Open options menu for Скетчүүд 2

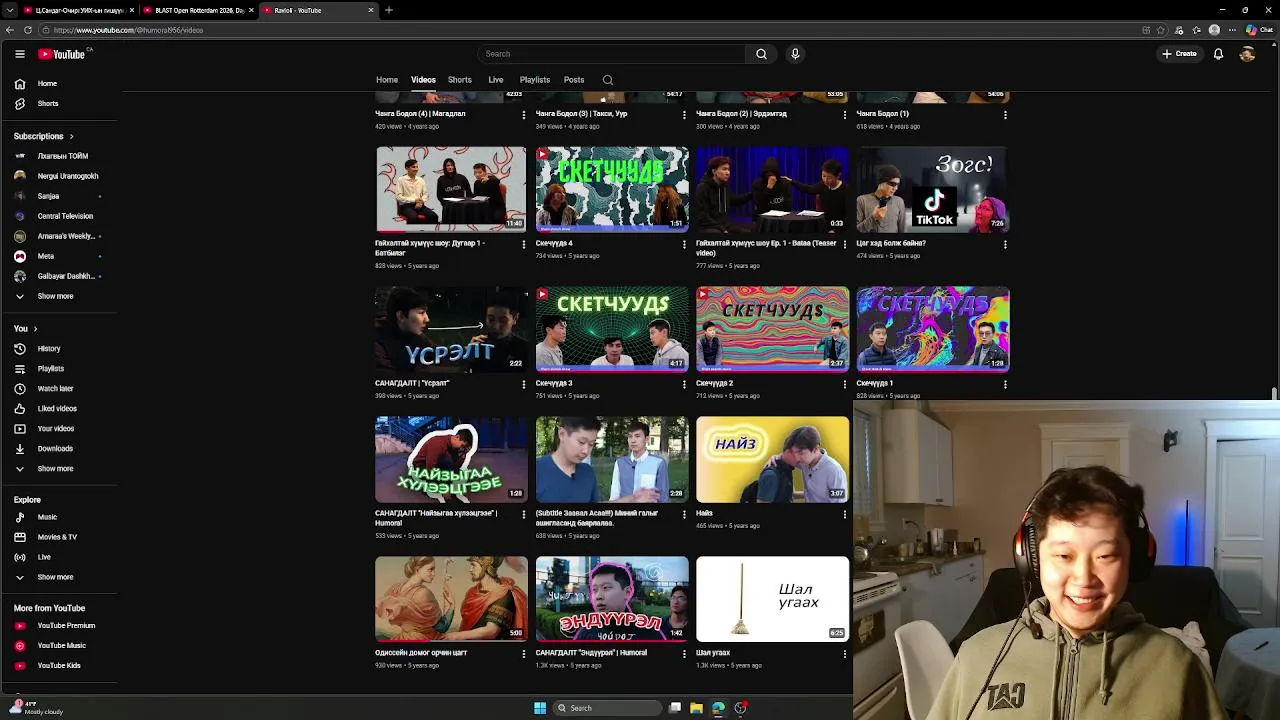[x=845, y=384]
